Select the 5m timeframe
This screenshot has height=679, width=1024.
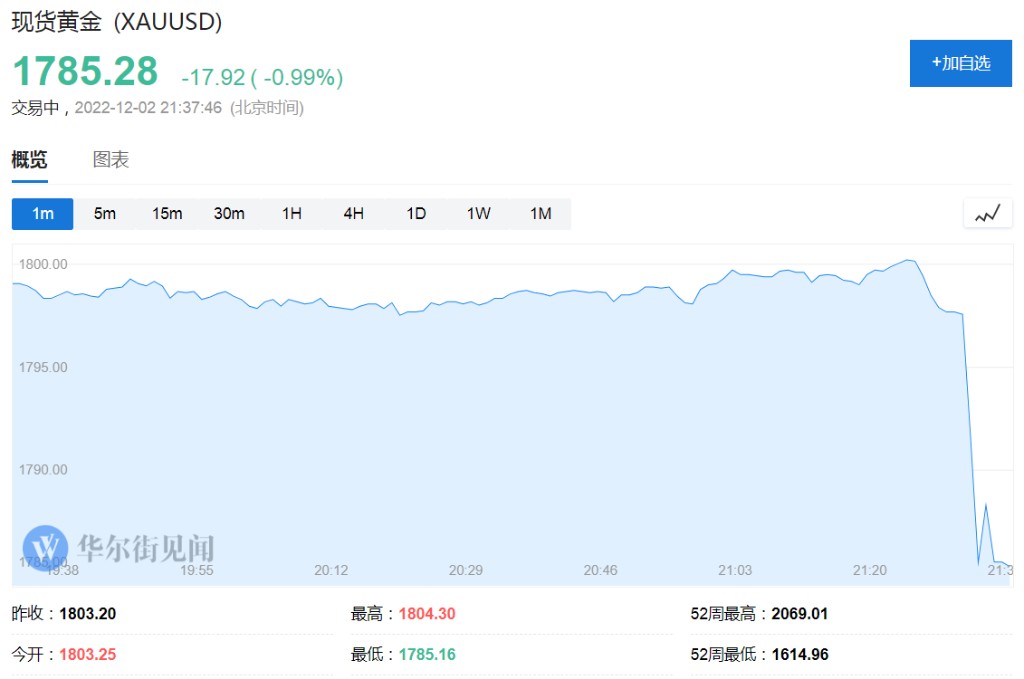point(104,214)
